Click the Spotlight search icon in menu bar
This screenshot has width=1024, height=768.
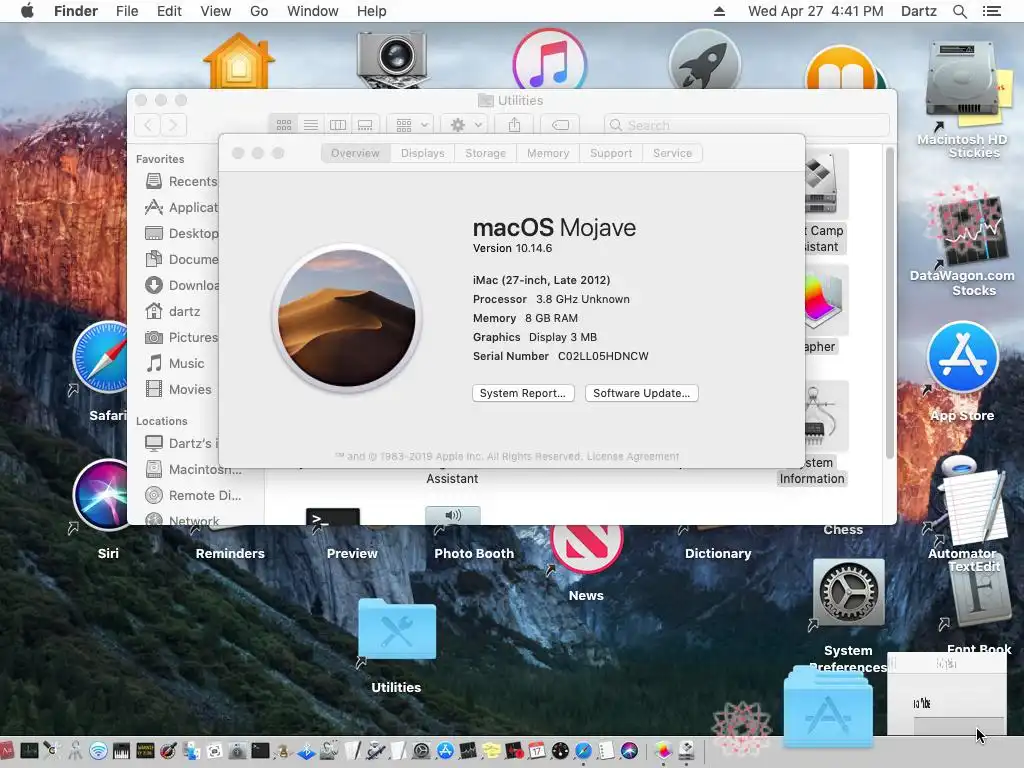point(959,11)
